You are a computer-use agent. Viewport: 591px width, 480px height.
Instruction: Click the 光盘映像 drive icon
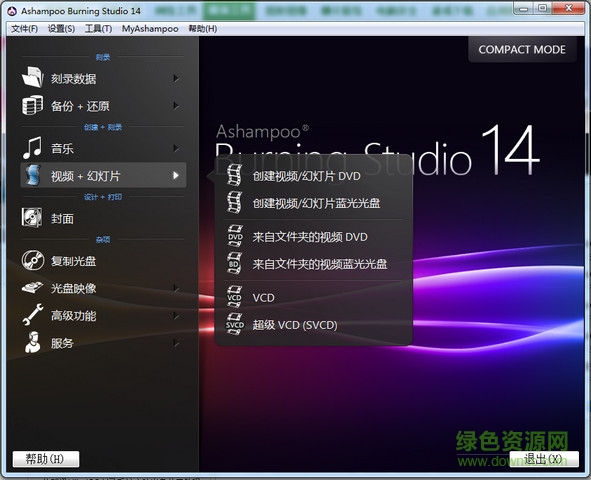[x=33, y=287]
